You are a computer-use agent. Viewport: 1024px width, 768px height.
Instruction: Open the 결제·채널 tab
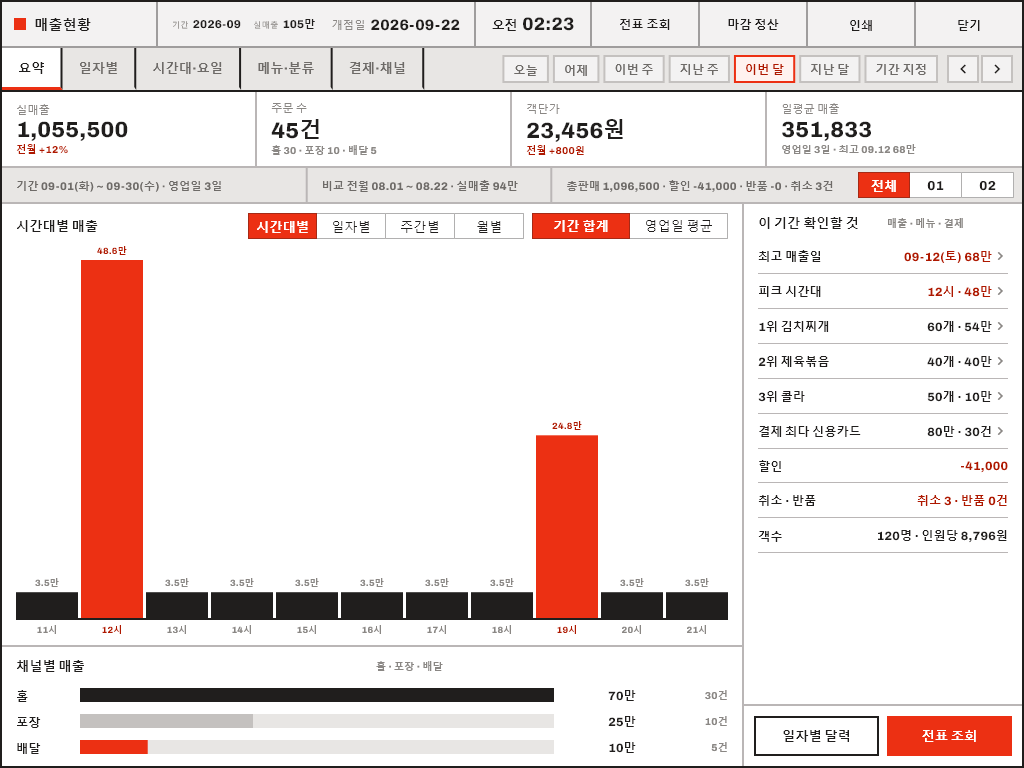377,68
